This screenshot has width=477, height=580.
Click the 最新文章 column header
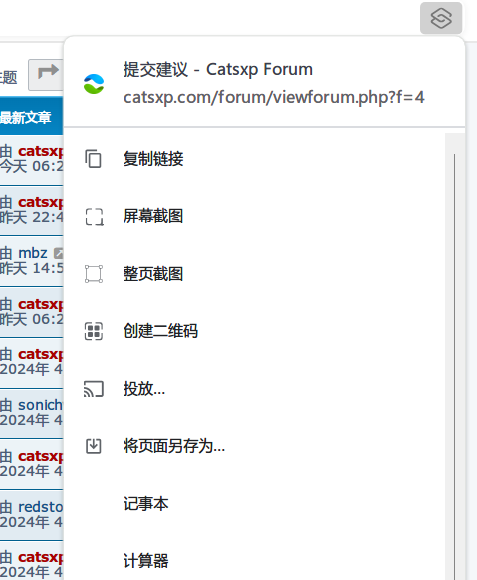[26, 118]
